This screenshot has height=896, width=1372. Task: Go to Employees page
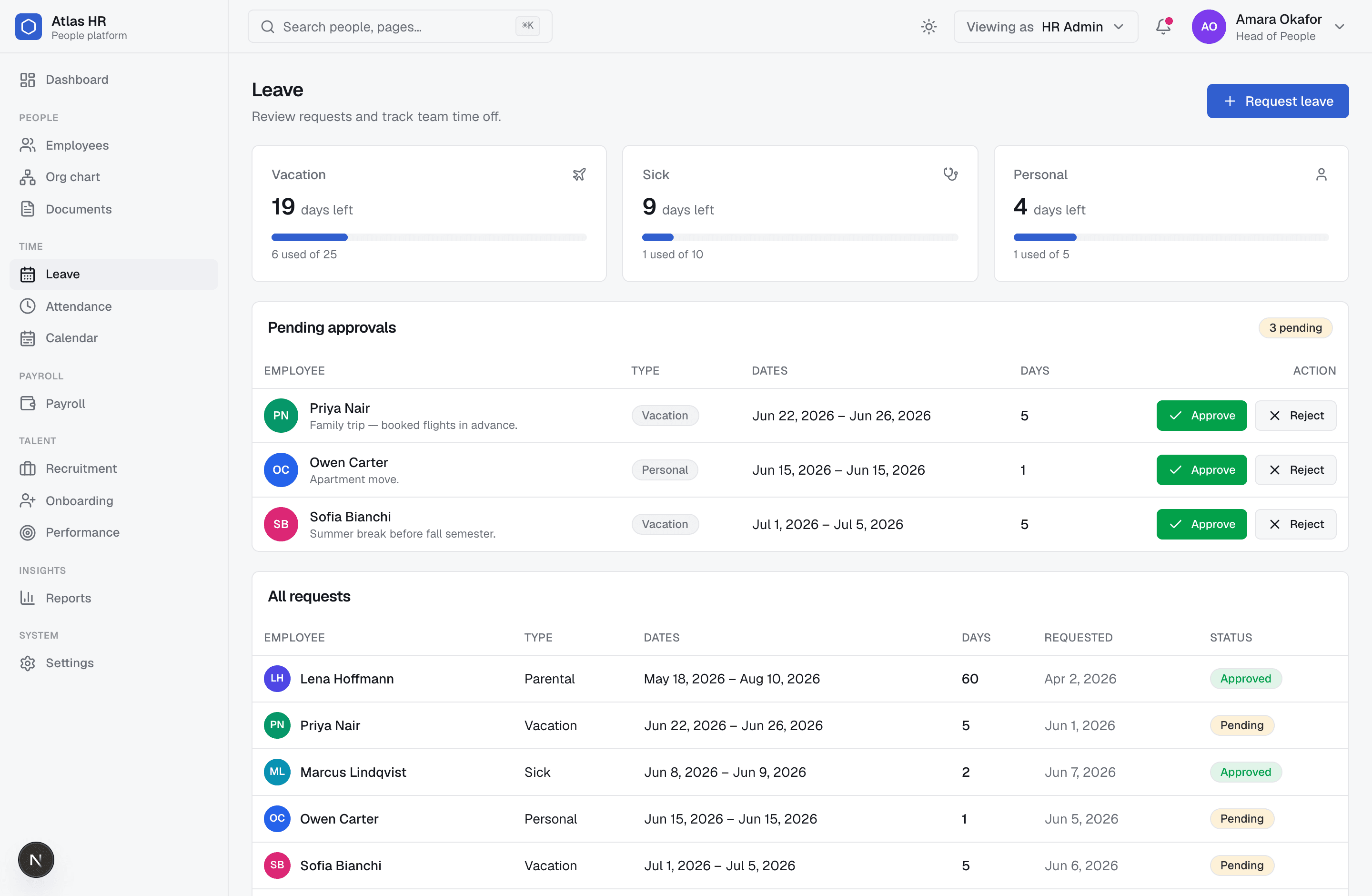pos(113,145)
